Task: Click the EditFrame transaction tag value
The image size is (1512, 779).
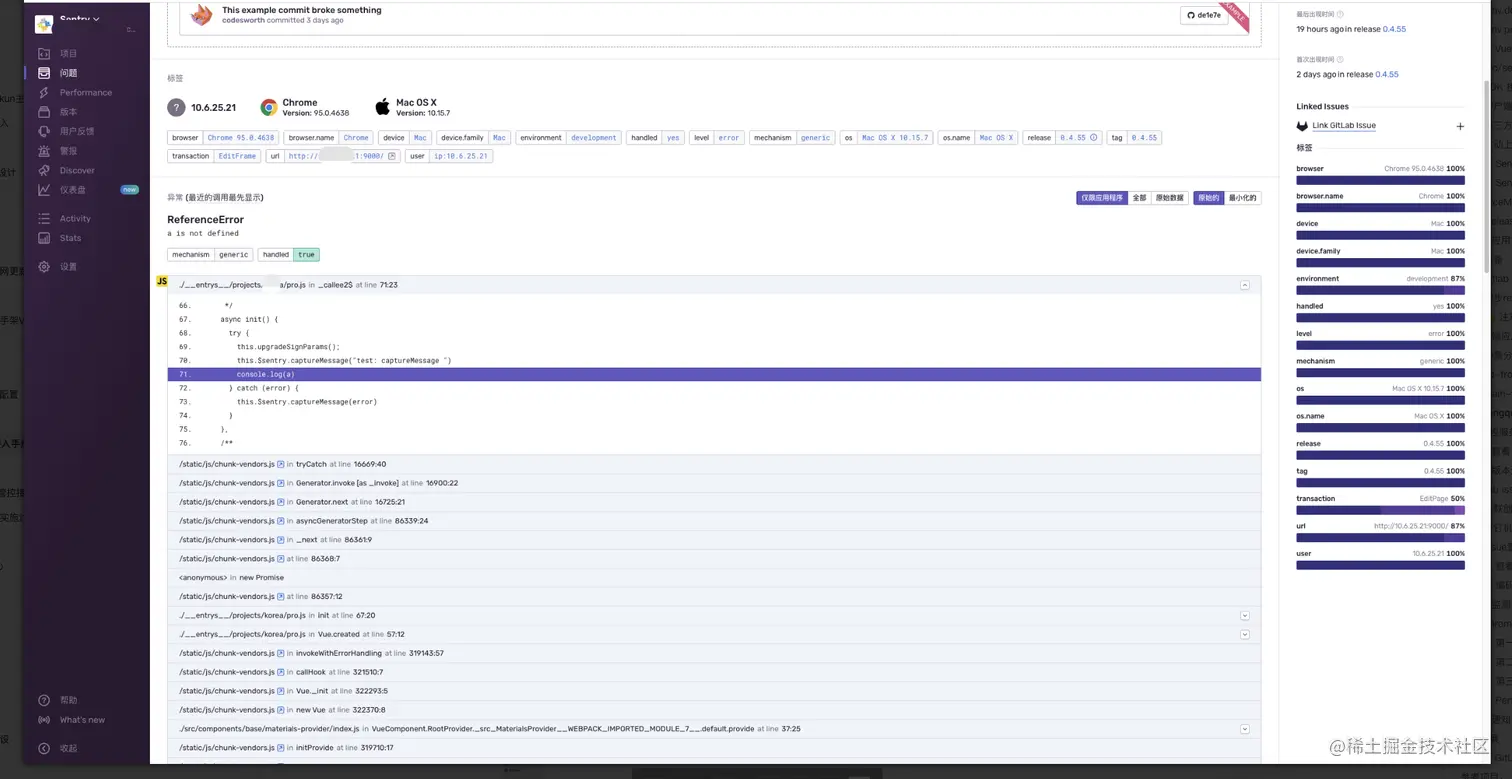Action: pos(237,156)
